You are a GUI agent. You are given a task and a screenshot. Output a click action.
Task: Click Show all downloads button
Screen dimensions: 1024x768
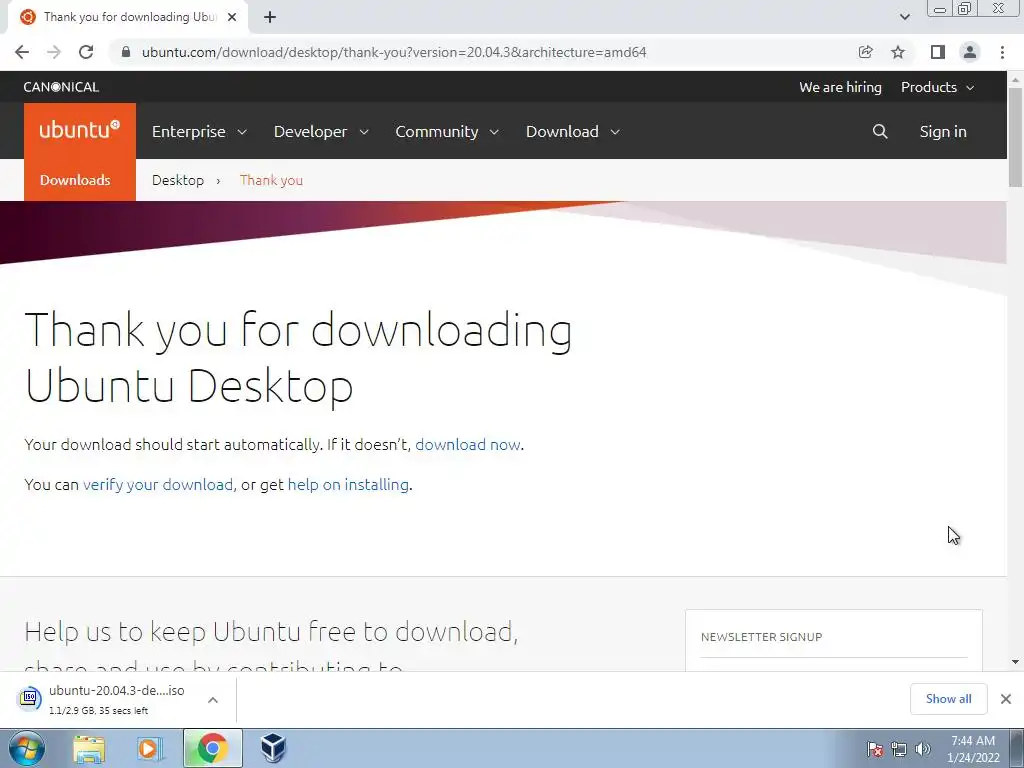[x=948, y=699]
